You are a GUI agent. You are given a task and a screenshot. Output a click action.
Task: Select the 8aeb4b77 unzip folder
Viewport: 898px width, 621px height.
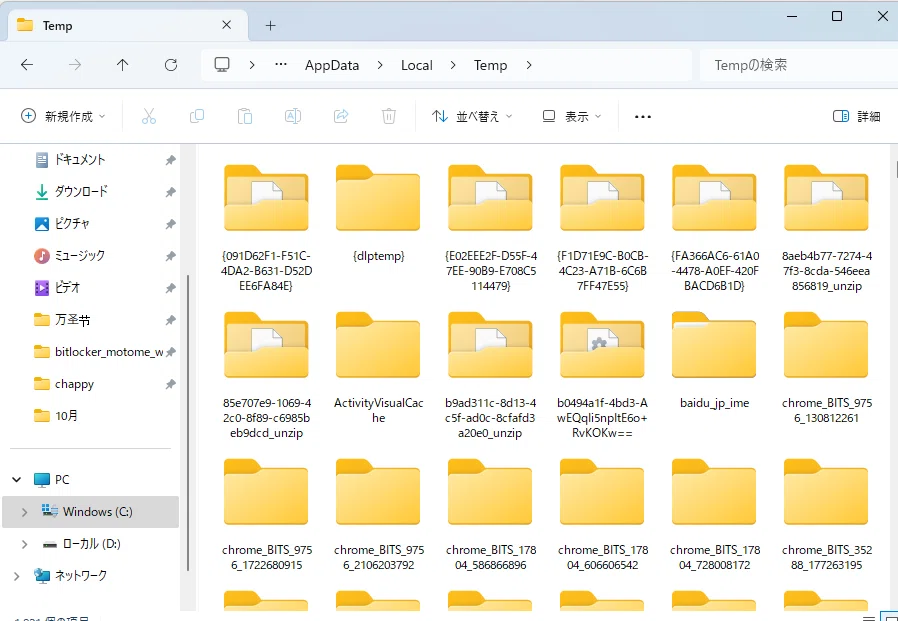(x=827, y=228)
